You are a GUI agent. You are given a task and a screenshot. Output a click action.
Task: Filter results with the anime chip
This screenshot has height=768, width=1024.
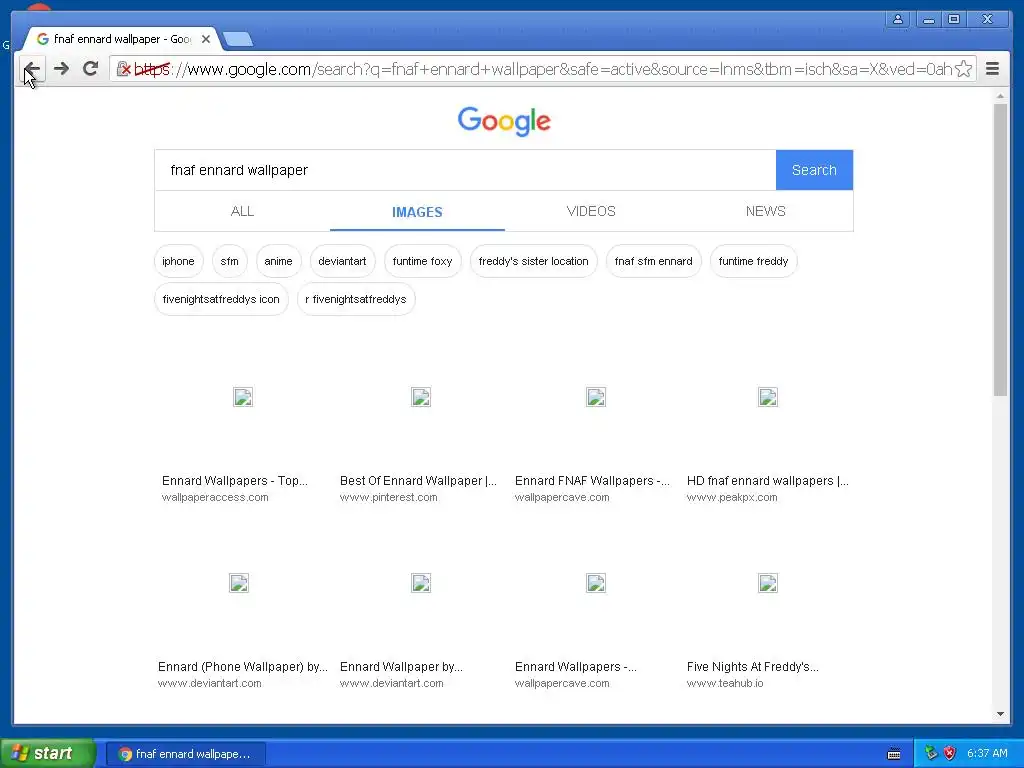click(278, 261)
